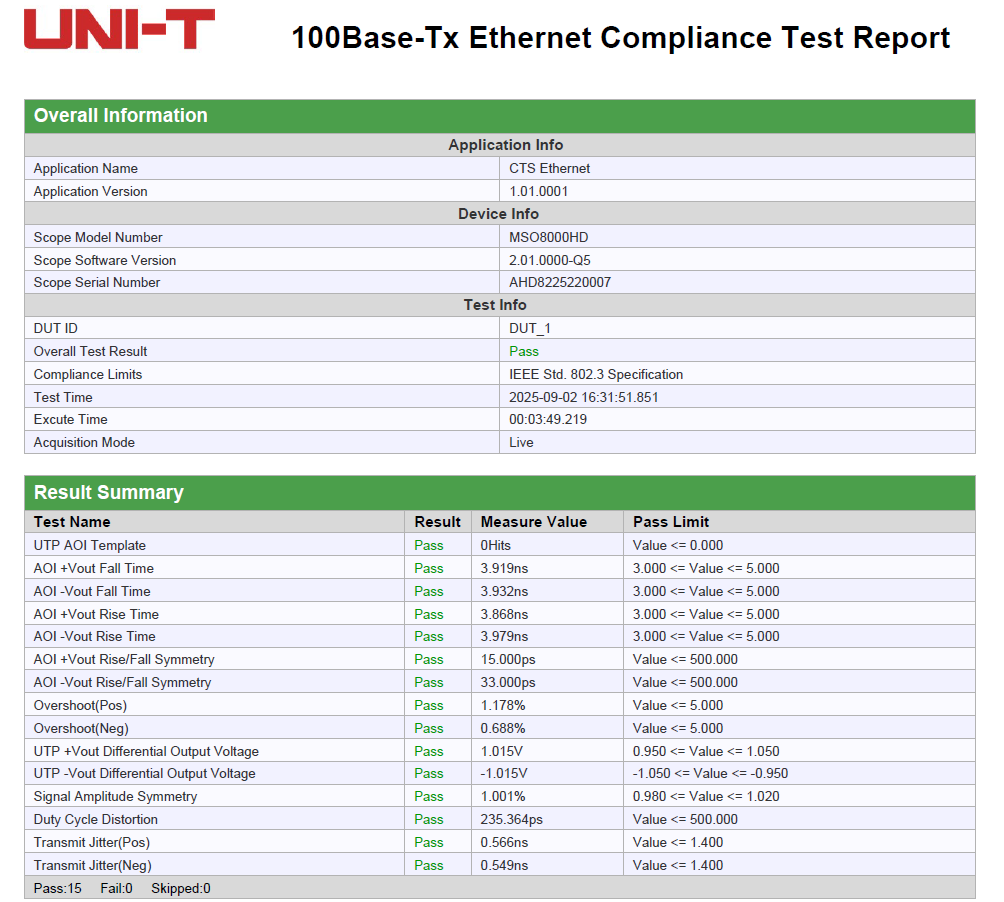Click the UNI-T logo
This screenshot has width=1004, height=902.
pos(119,30)
